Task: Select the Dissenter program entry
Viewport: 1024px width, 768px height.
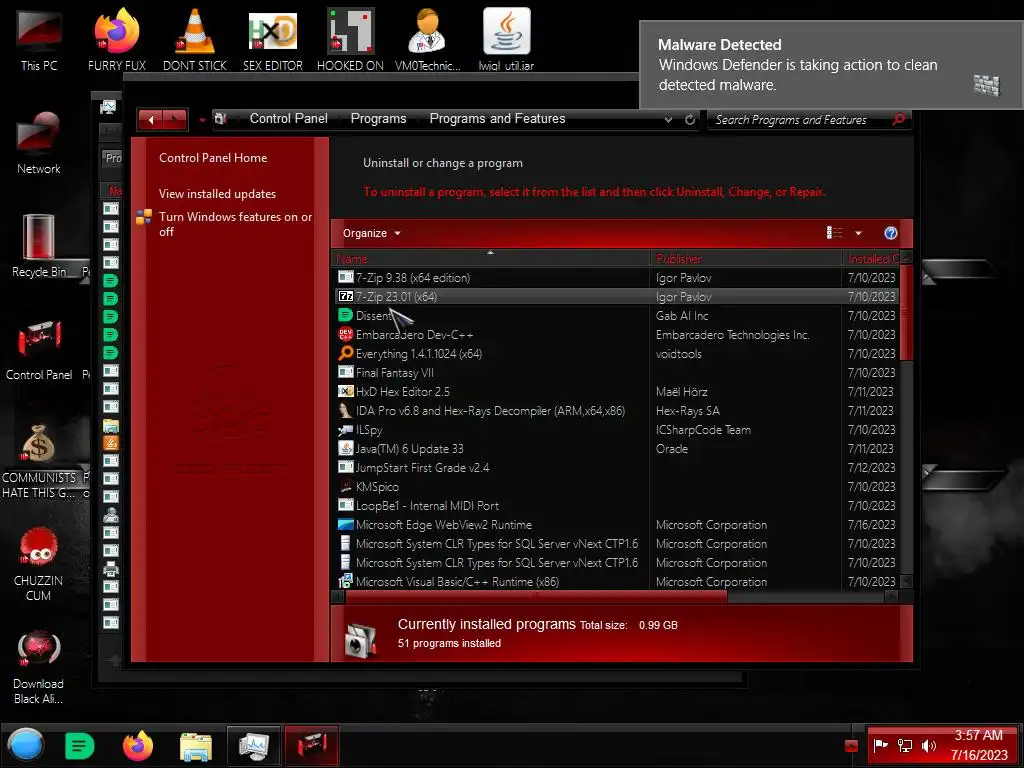Action: (x=615, y=315)
